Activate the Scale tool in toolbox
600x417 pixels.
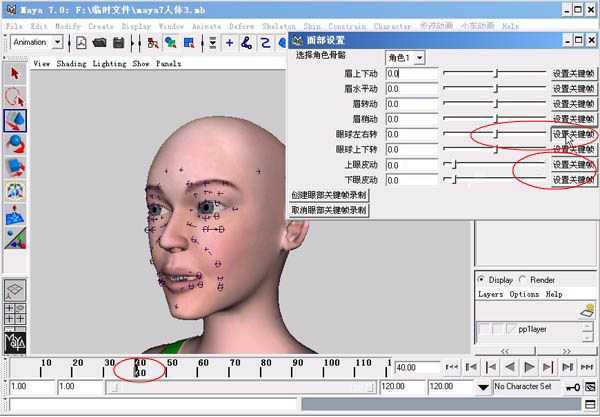(15, 167)
